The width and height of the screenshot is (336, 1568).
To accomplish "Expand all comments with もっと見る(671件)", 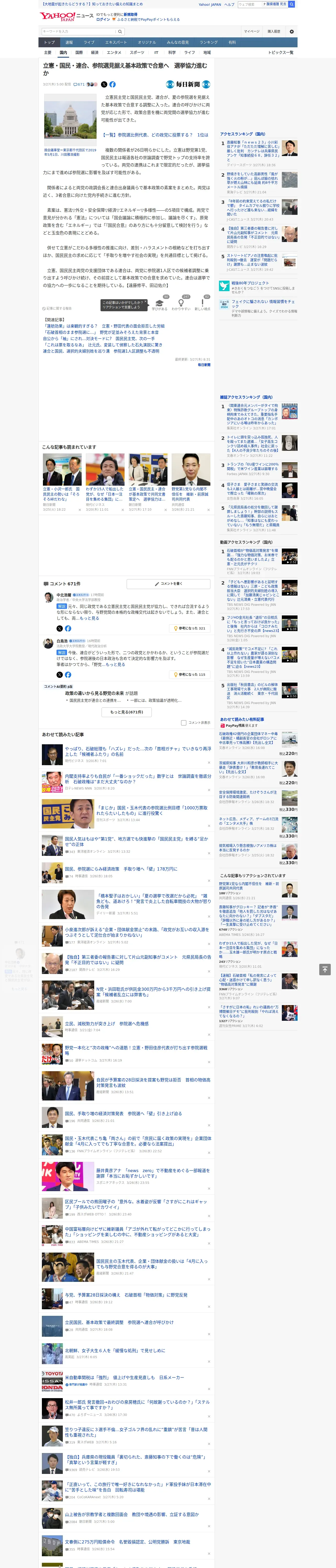I will [x=127, y=712].
